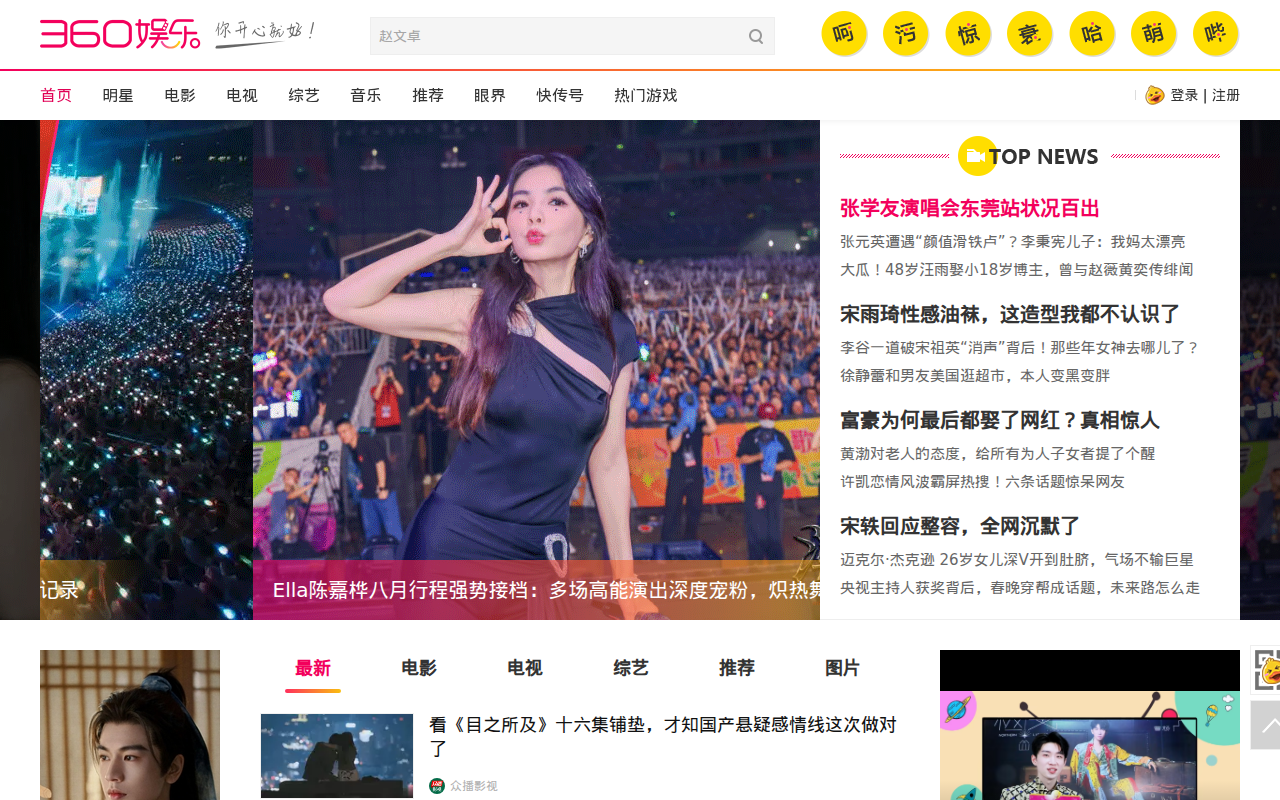The height and width of the screenshot is (800, 1280).
Task: Click the yellow 呵 mood icon
Action: click(843, 34)
